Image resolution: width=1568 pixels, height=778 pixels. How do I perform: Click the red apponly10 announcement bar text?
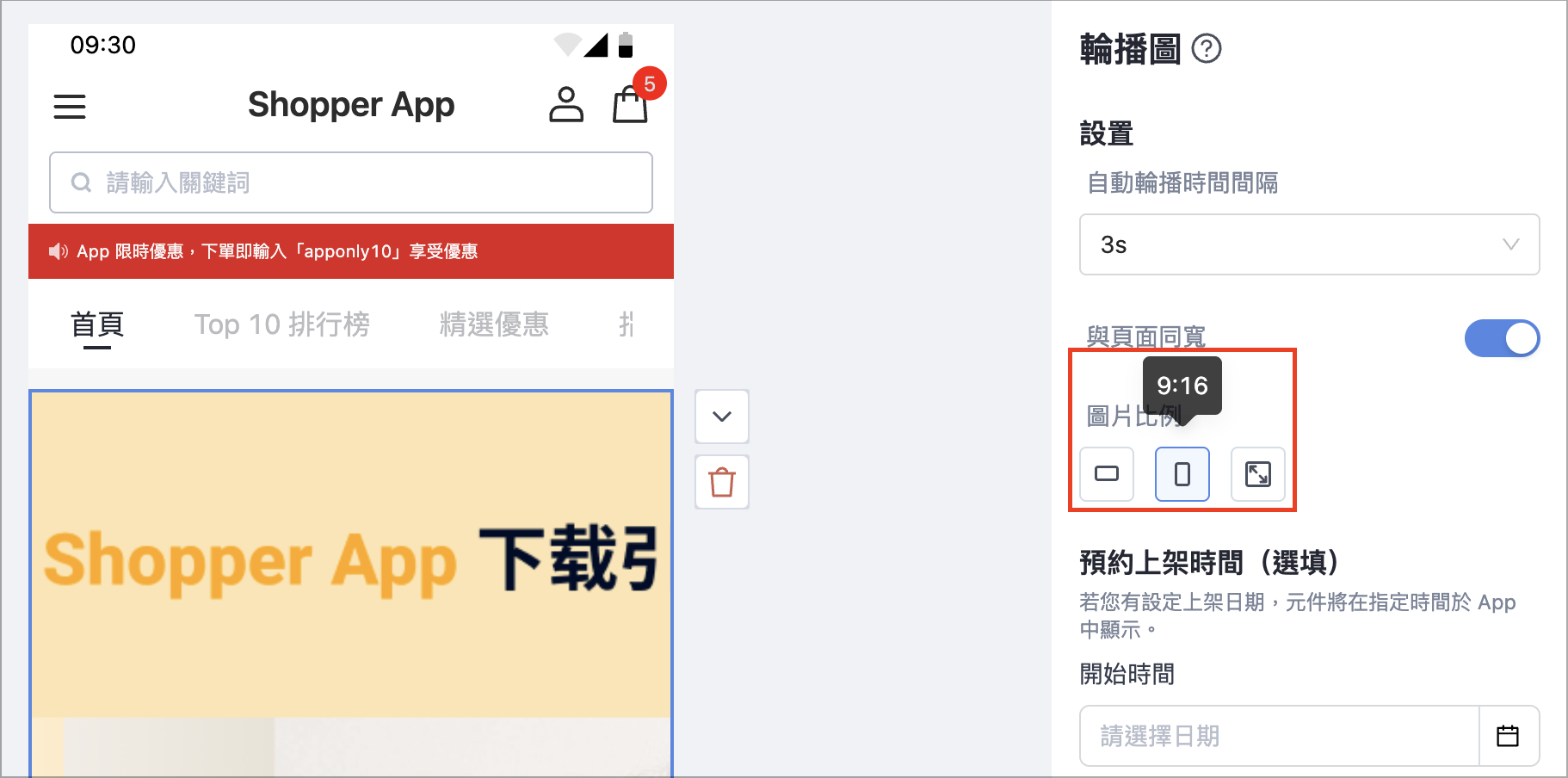(277, 251)
